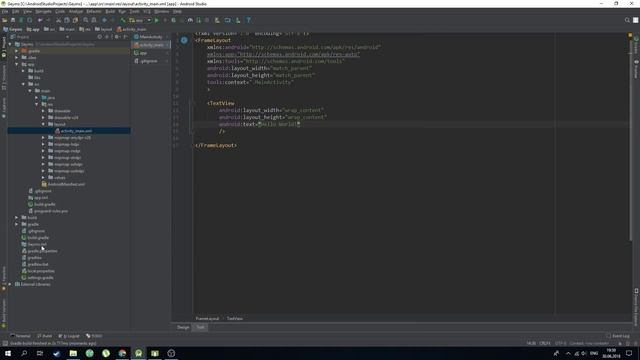This screenshot has height=360, width=640.
Task: Click the Project panel settings gear icon
Action: click(x=117, y=37)
